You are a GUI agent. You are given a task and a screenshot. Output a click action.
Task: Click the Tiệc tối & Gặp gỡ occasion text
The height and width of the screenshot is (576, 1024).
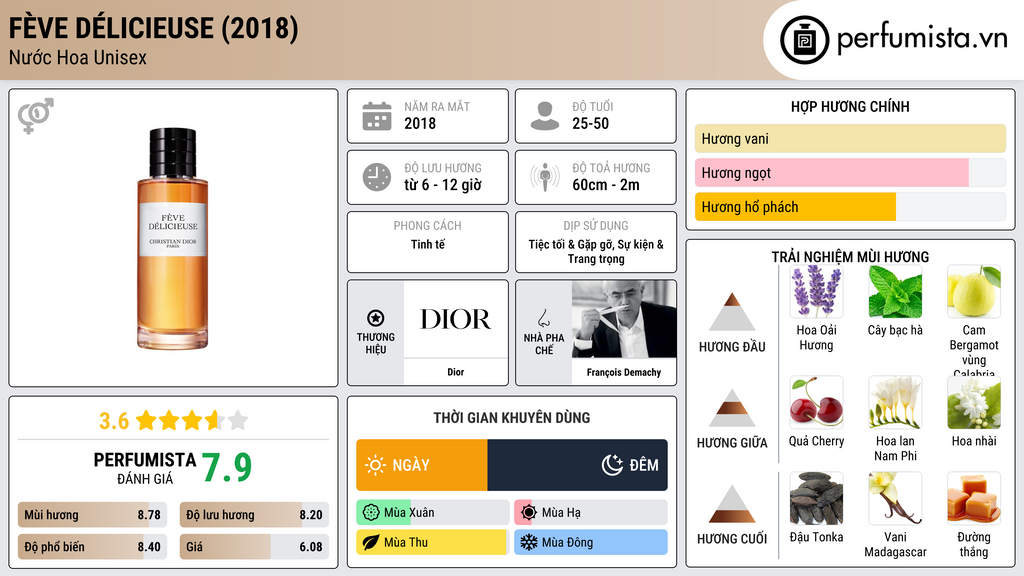(x=596, y=251)
